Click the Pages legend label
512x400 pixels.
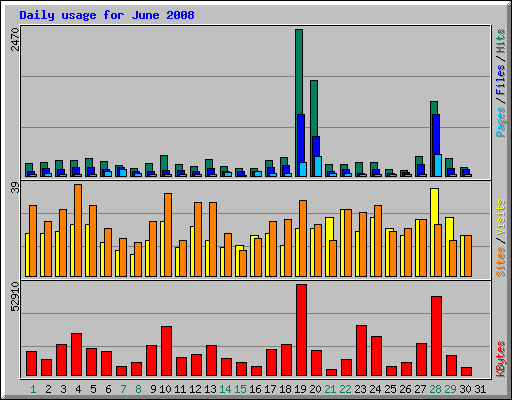tap(500, 122)
